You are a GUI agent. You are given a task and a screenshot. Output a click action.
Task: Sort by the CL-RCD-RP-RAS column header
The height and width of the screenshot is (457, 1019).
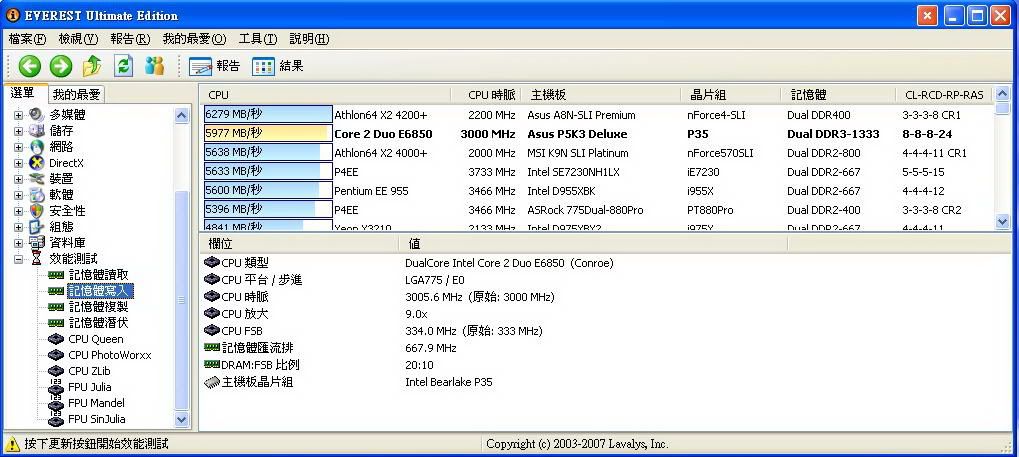coord(944,95)
